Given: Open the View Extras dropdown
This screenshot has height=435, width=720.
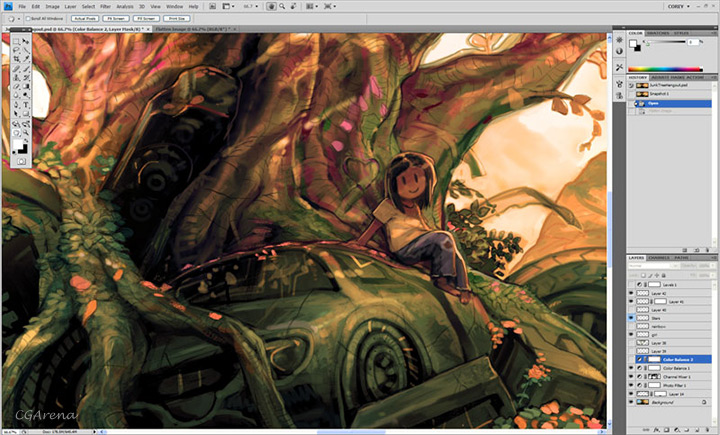Looking at the screenshot, I should 228,6.
